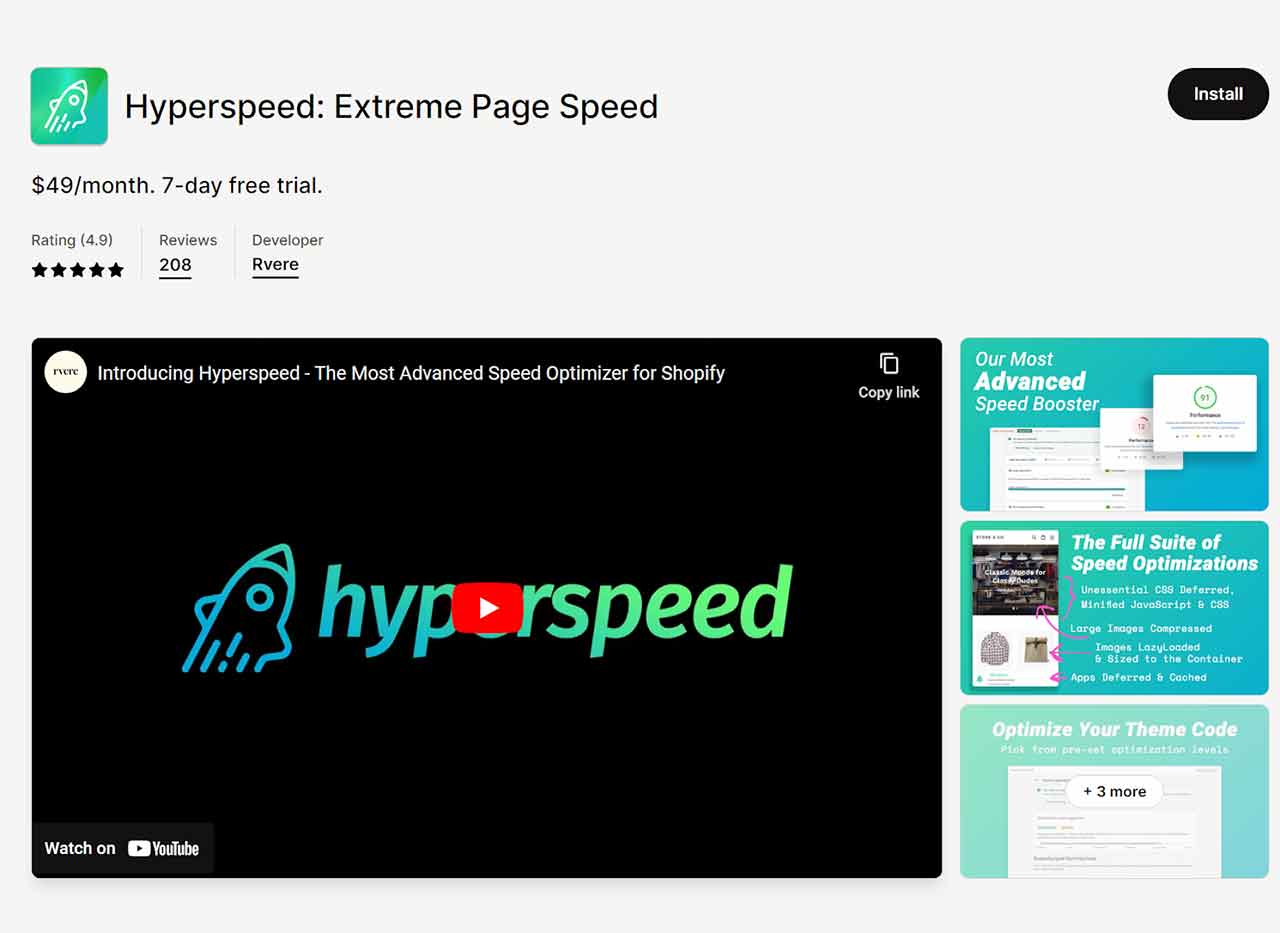Click the $49/month. 7-day free trial text
The width and height of the screenshot is (1280, 933).
click(x=177, y=185)
